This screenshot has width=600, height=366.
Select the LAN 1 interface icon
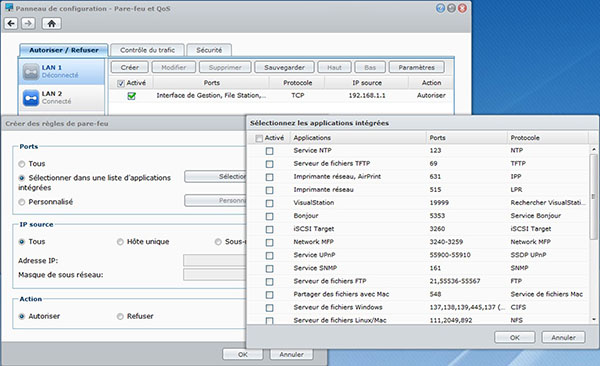[x=31, y=72]
